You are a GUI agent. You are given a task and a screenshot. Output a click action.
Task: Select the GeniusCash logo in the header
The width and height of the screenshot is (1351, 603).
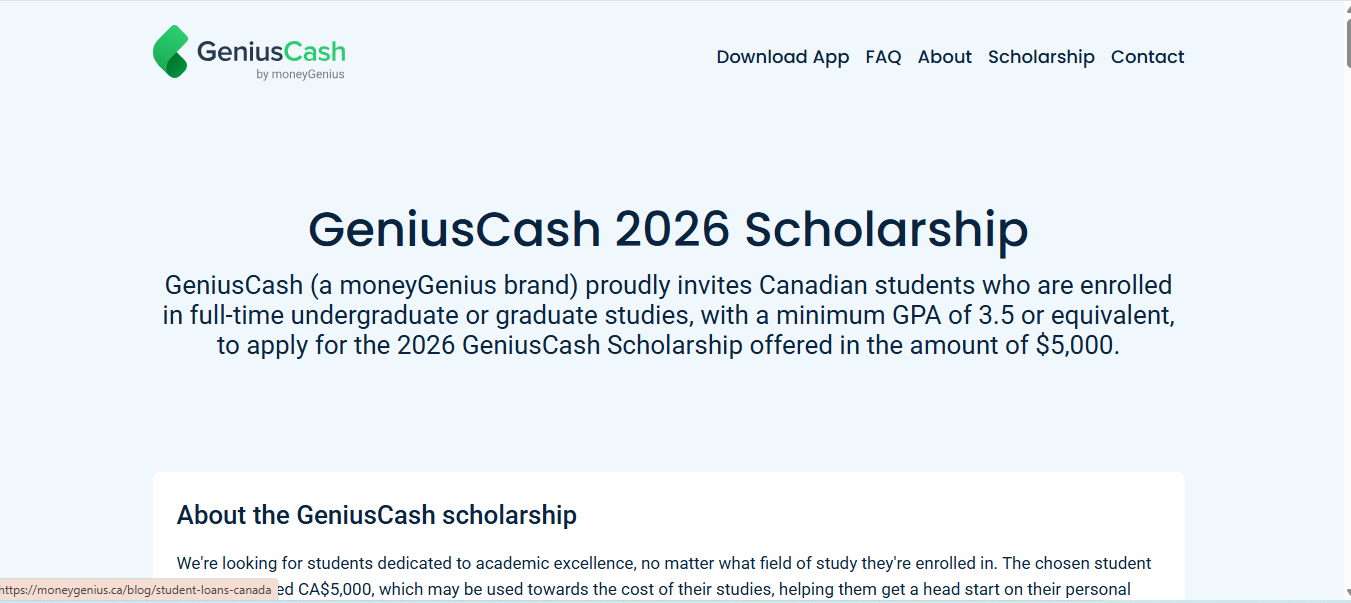click(248, 49)
